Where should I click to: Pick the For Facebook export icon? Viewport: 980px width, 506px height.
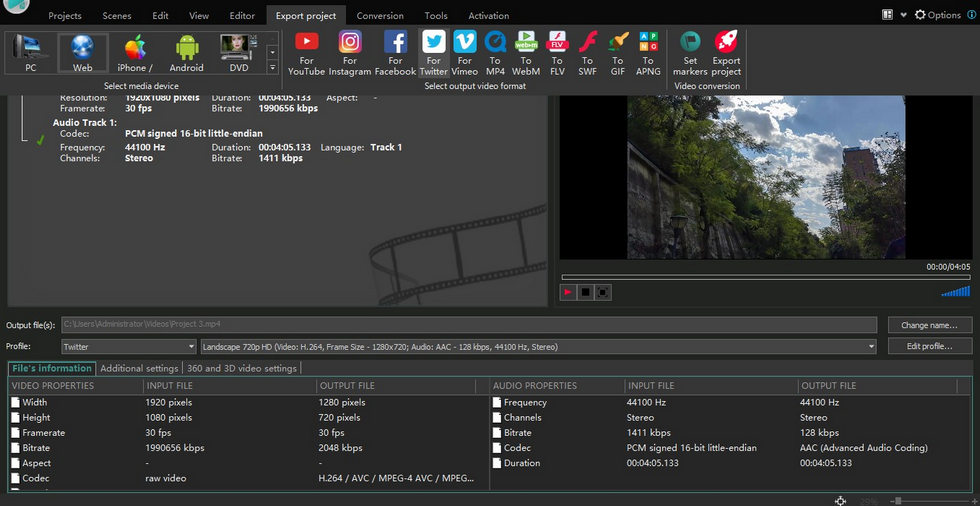click(x=395, y=54)
